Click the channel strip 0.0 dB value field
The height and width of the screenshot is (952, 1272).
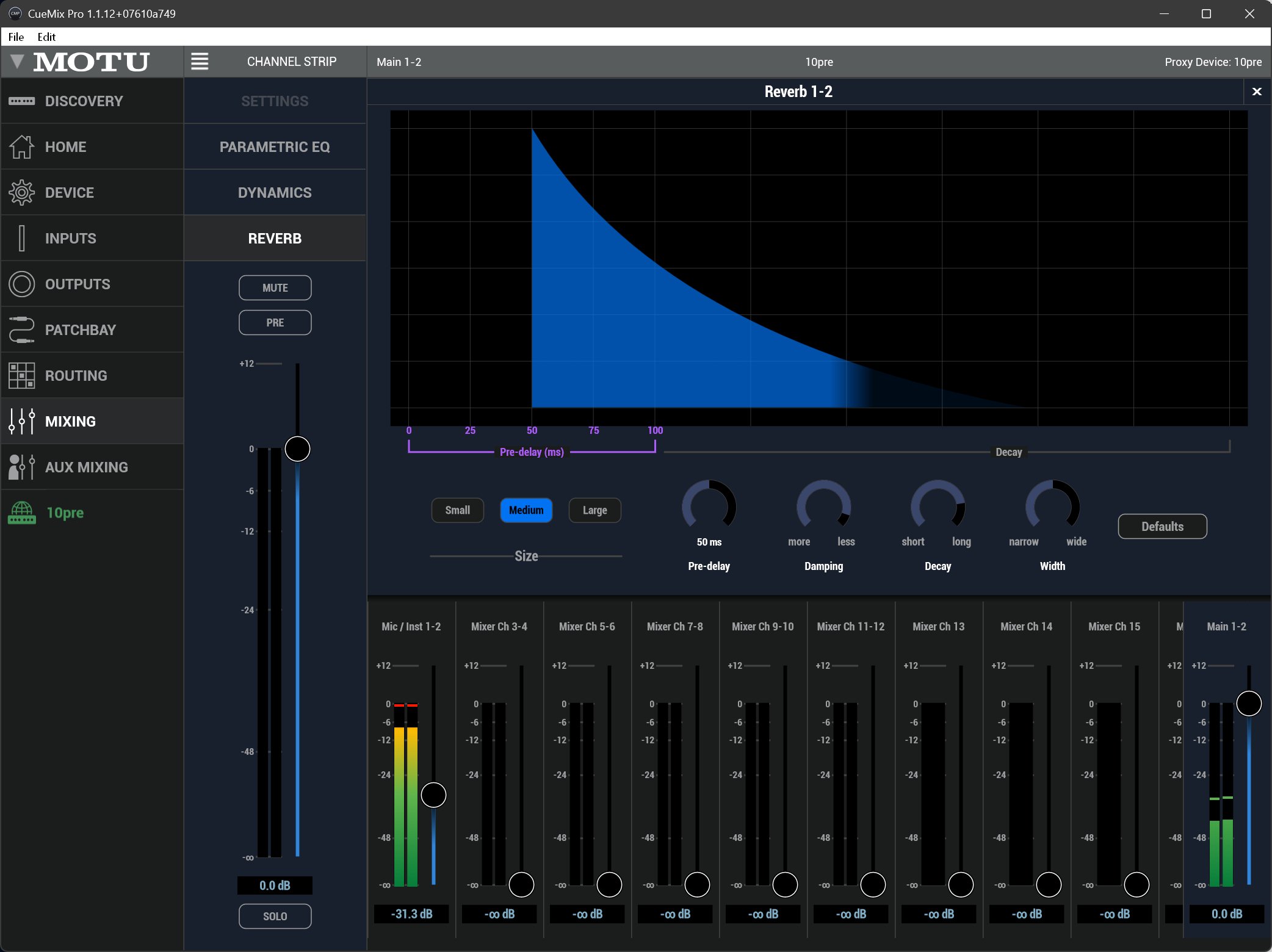275,885
